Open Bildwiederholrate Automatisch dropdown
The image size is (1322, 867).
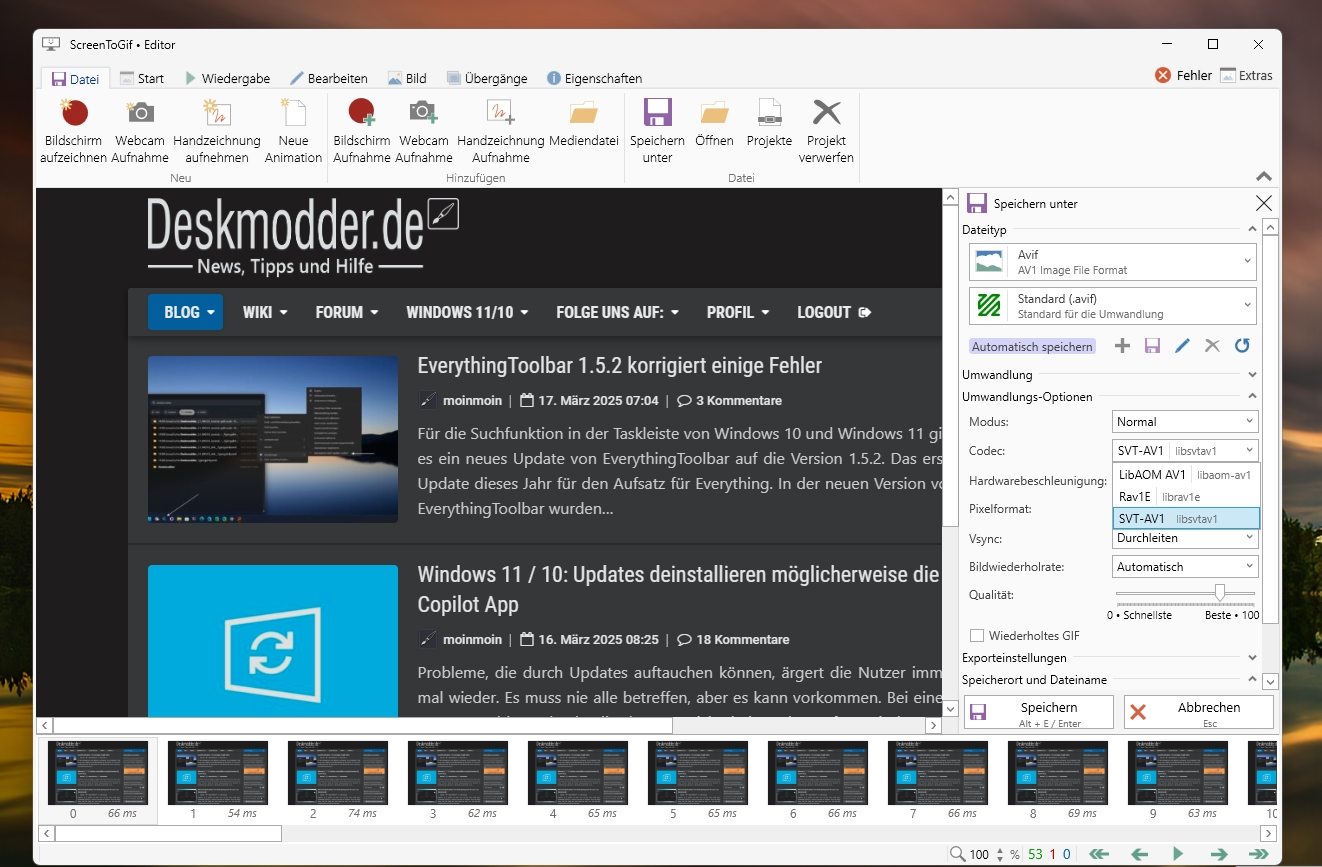pos(1185,567)
